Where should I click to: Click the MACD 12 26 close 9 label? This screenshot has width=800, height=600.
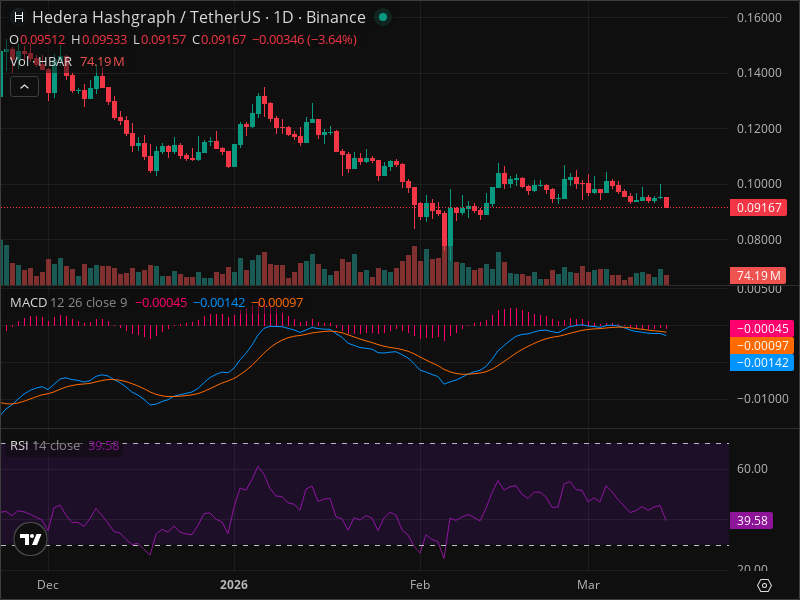click(x=68, y=303)
